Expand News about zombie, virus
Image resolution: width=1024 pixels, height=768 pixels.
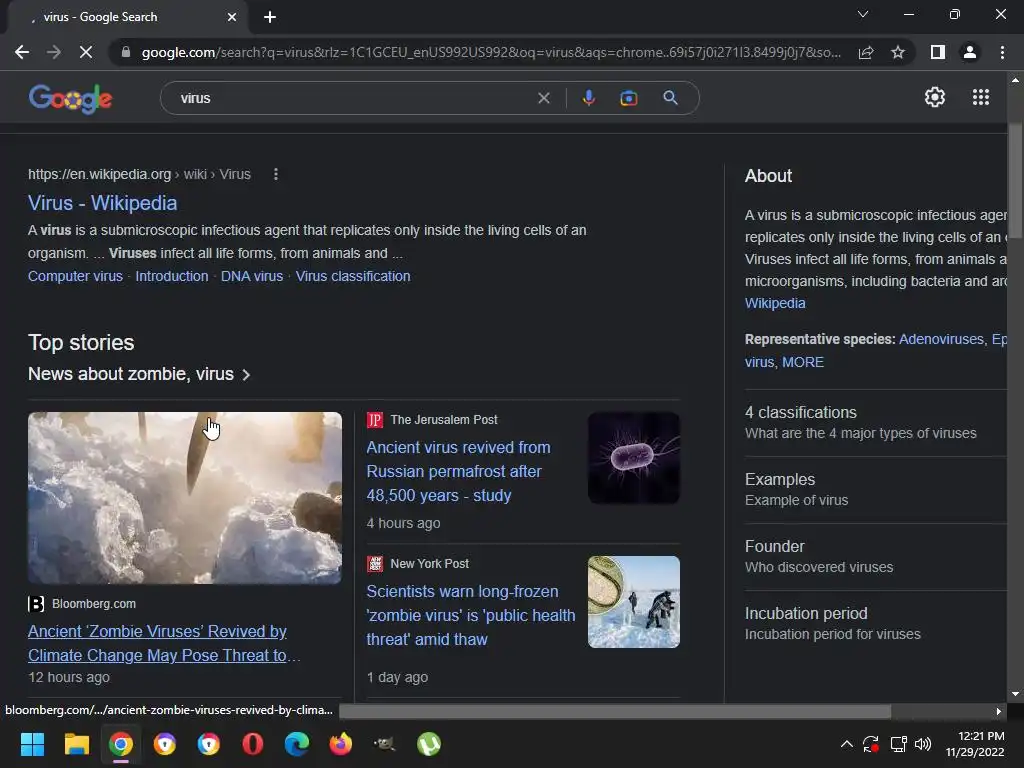click(x=139, y=374)
